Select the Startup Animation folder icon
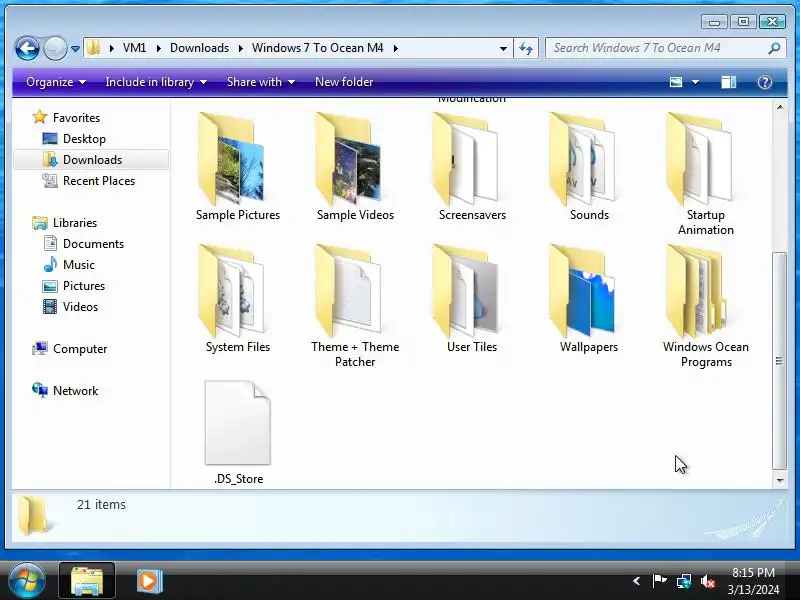This screenshot has height=600, width=800. tap(700, 159)
